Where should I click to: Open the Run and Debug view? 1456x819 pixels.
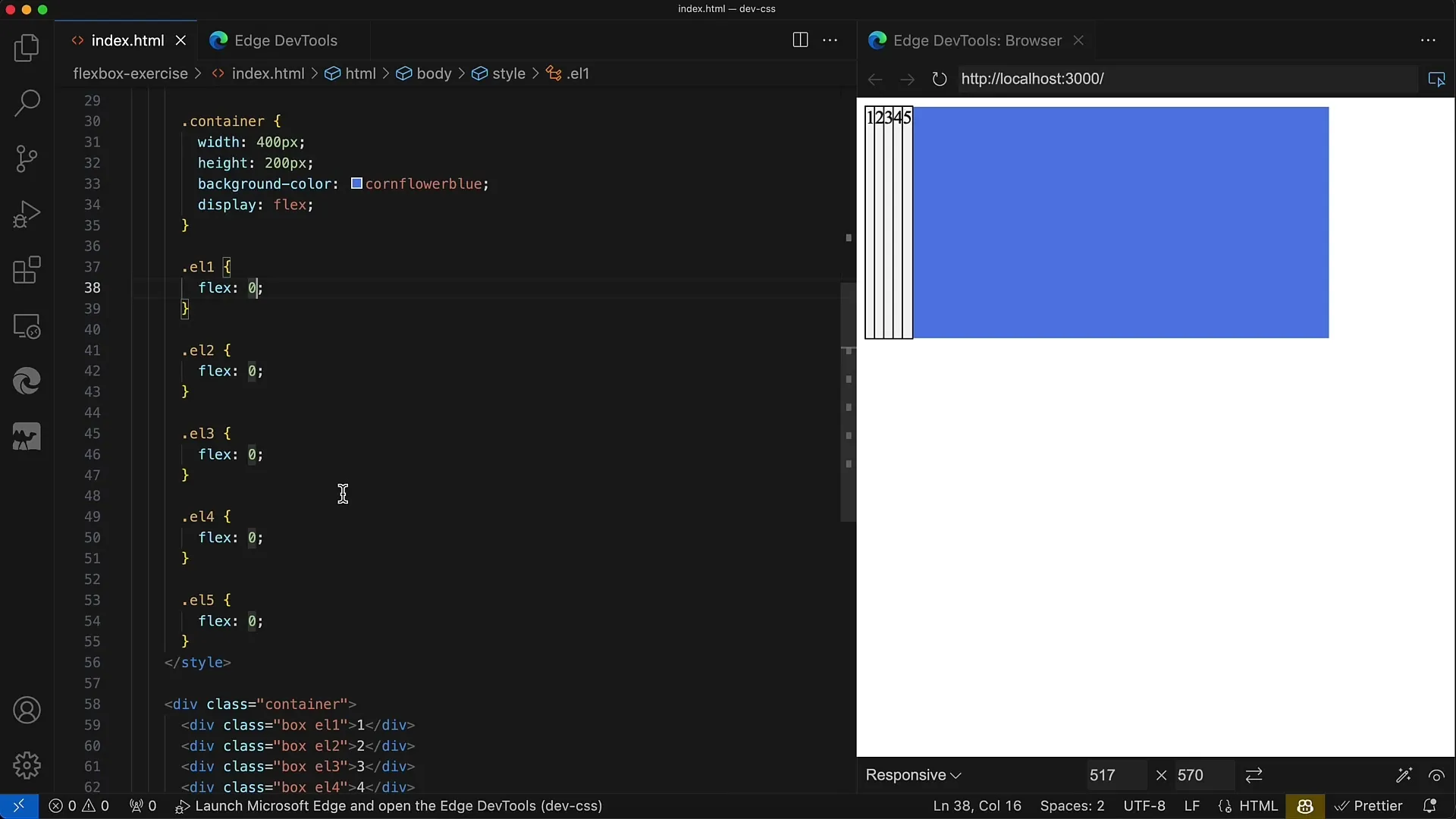pos(27,215)
